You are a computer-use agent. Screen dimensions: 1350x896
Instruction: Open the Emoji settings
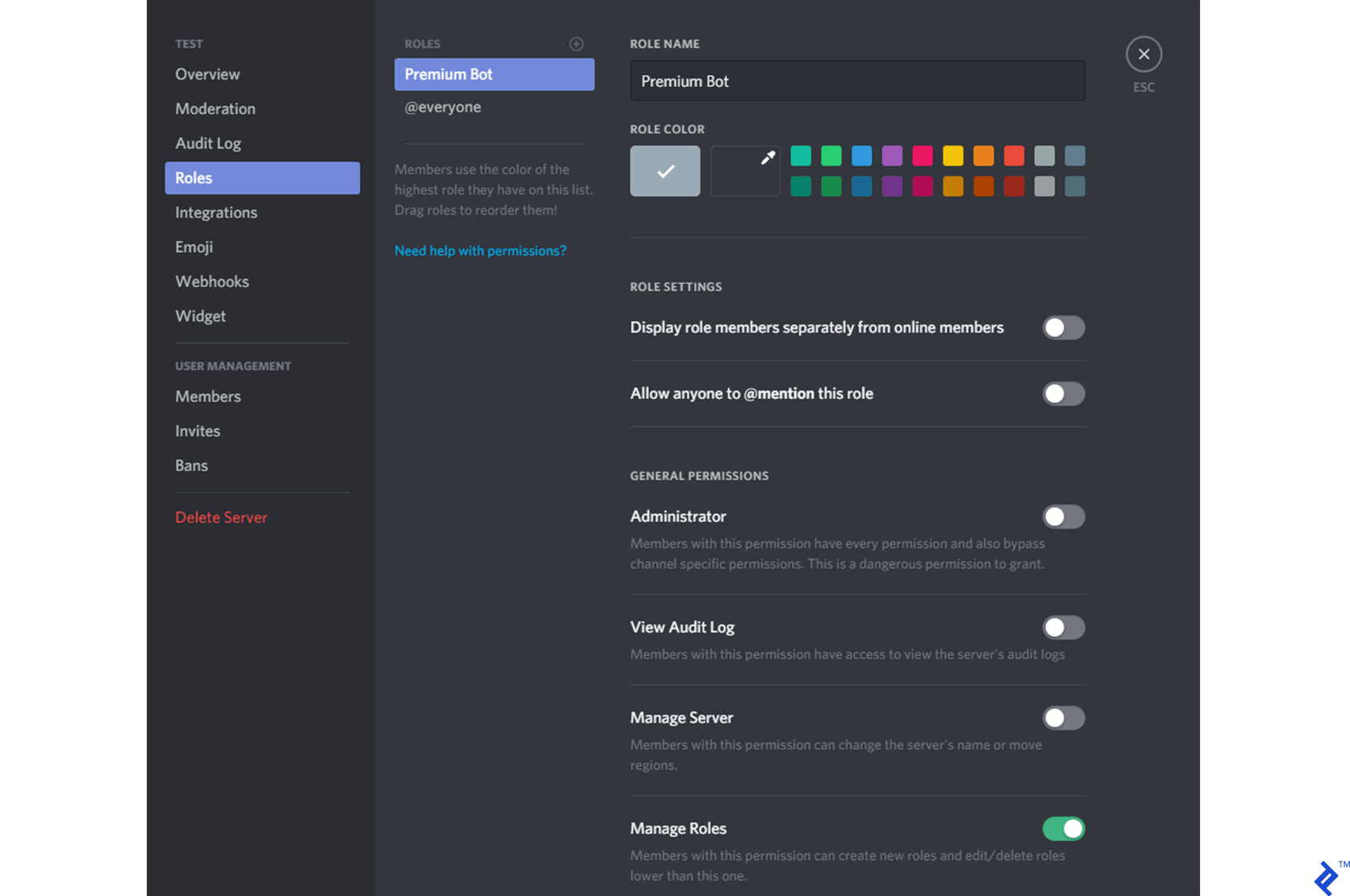click(x=194, y=246)
